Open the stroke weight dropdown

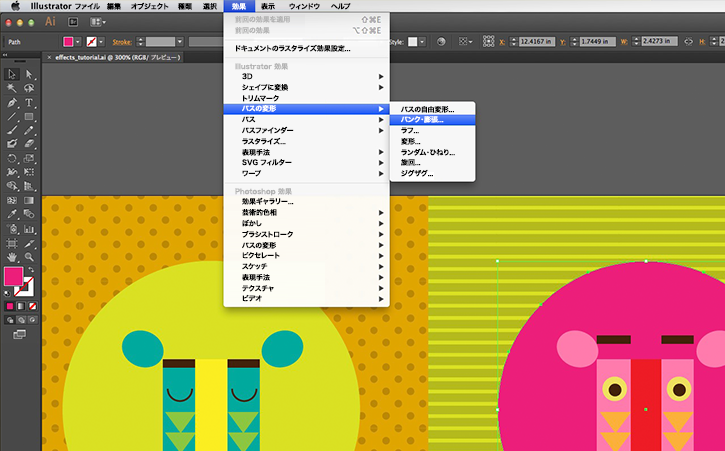pyautogui.click(x=180, y=42)
